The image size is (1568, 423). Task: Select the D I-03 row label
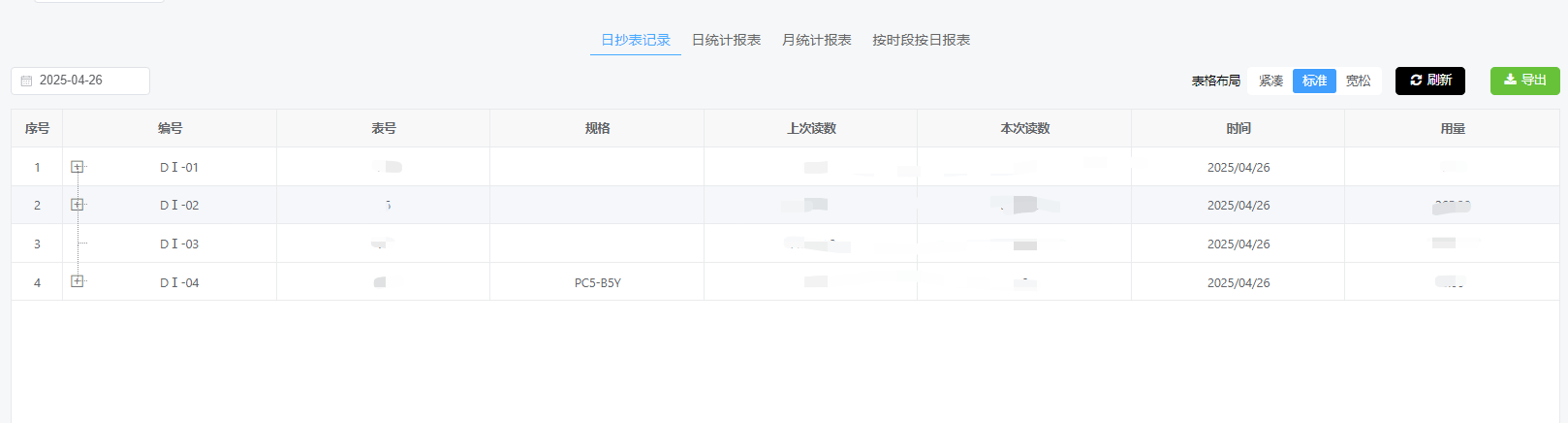[179, 244]
